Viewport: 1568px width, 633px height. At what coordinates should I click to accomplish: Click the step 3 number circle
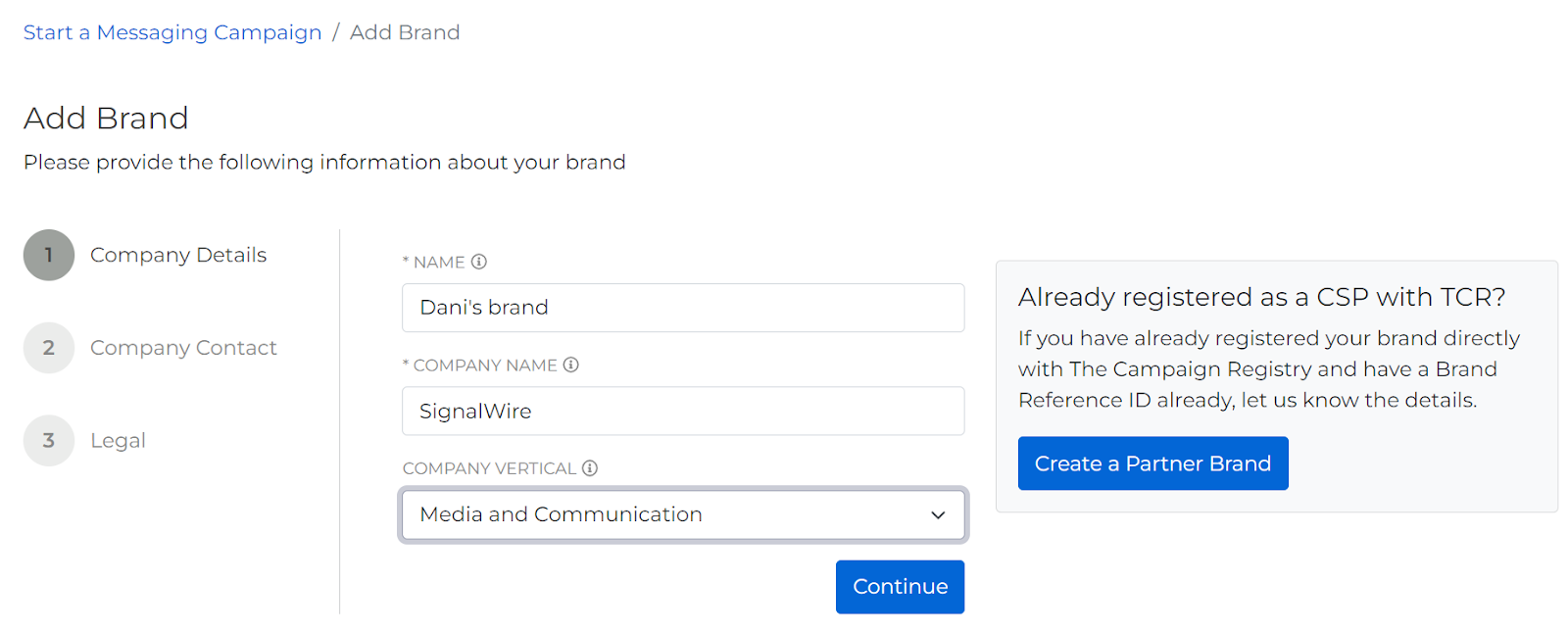pos(49,441)
